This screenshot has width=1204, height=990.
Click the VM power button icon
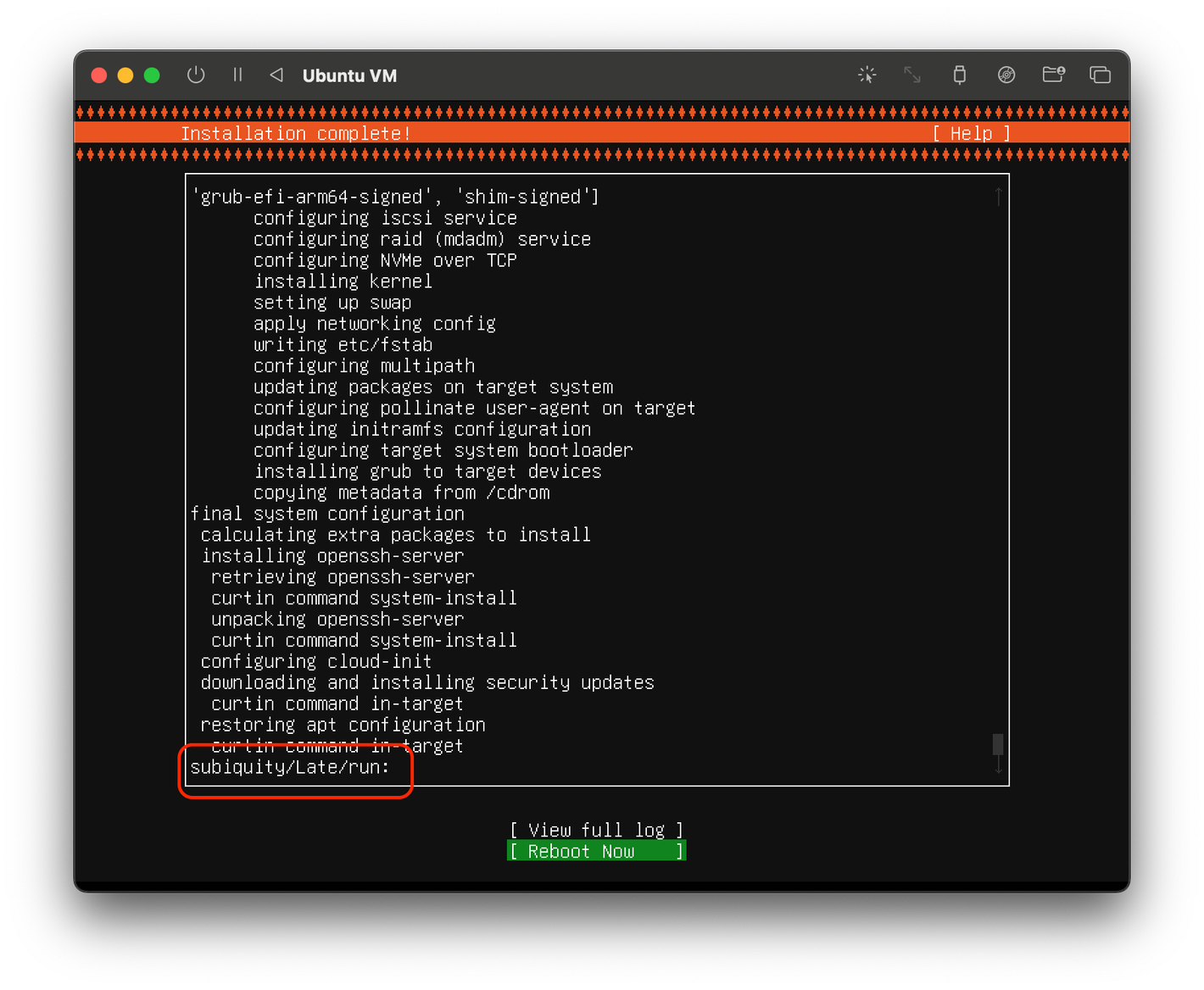[x=196, y=75]
